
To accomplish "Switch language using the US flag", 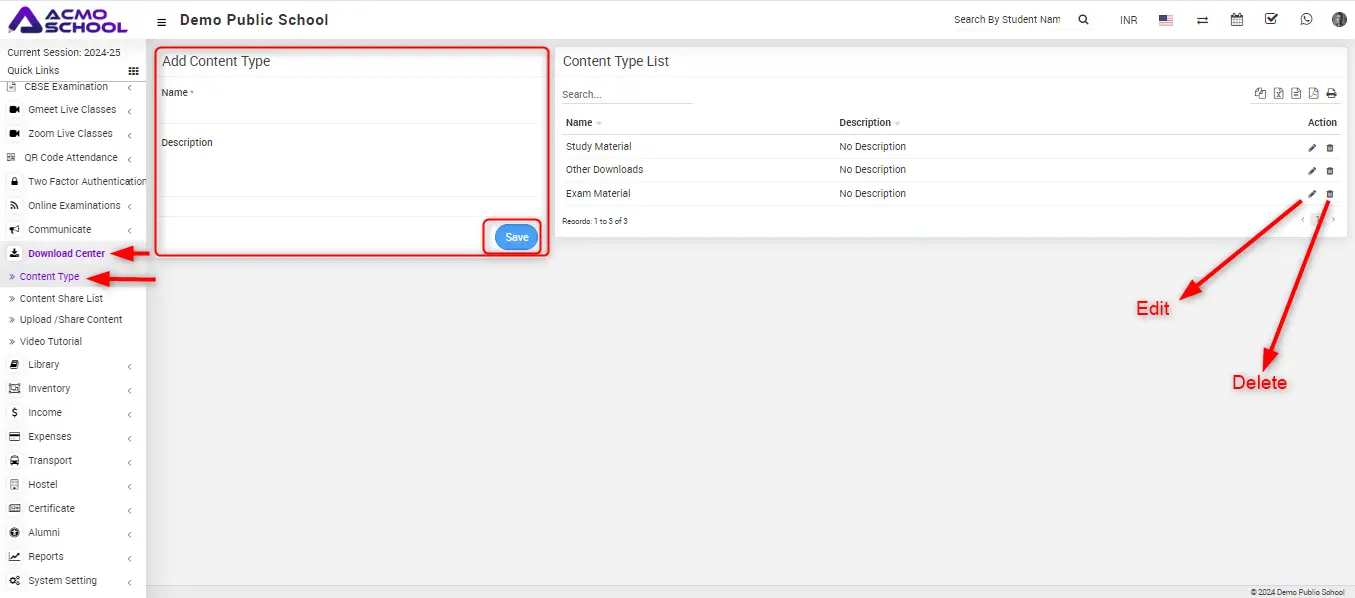I will 1166,20.
